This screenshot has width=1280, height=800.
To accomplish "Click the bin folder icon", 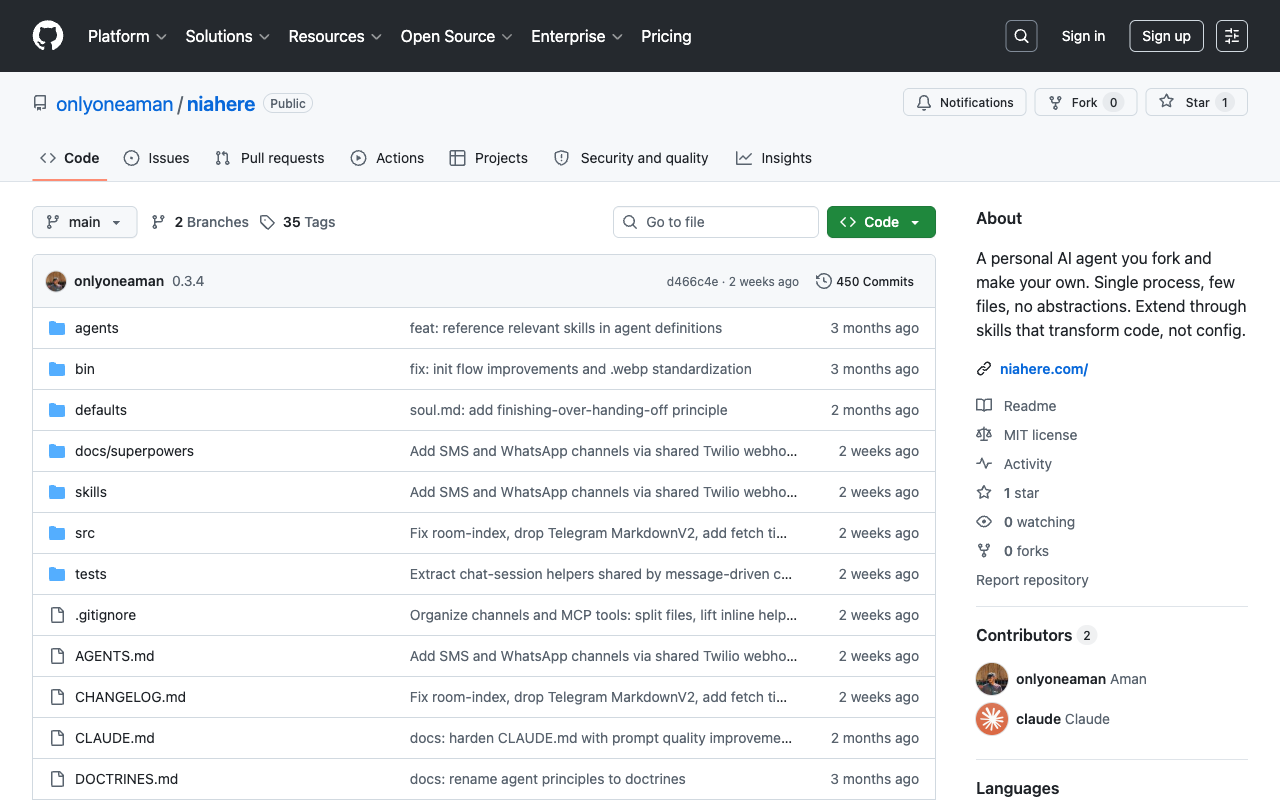I will [57, 369].
